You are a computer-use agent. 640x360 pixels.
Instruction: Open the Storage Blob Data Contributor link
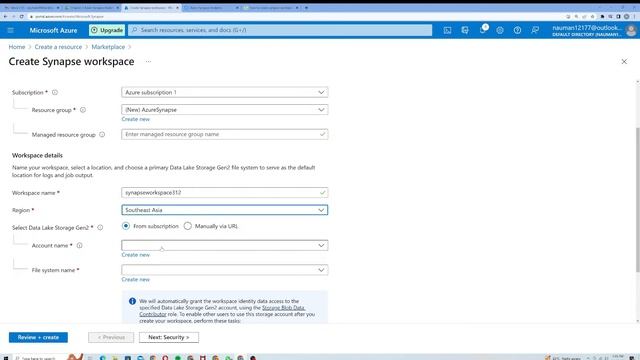(283, 308)
